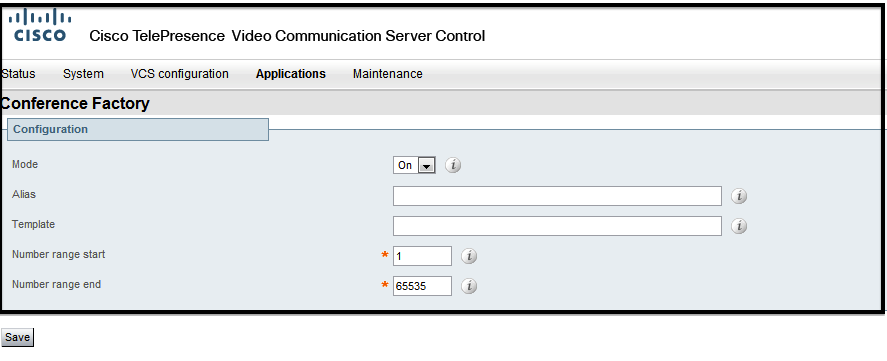The width and height of the screenshot is (887, 361).
Task: Open the Status menu
Action: [18, 74]
